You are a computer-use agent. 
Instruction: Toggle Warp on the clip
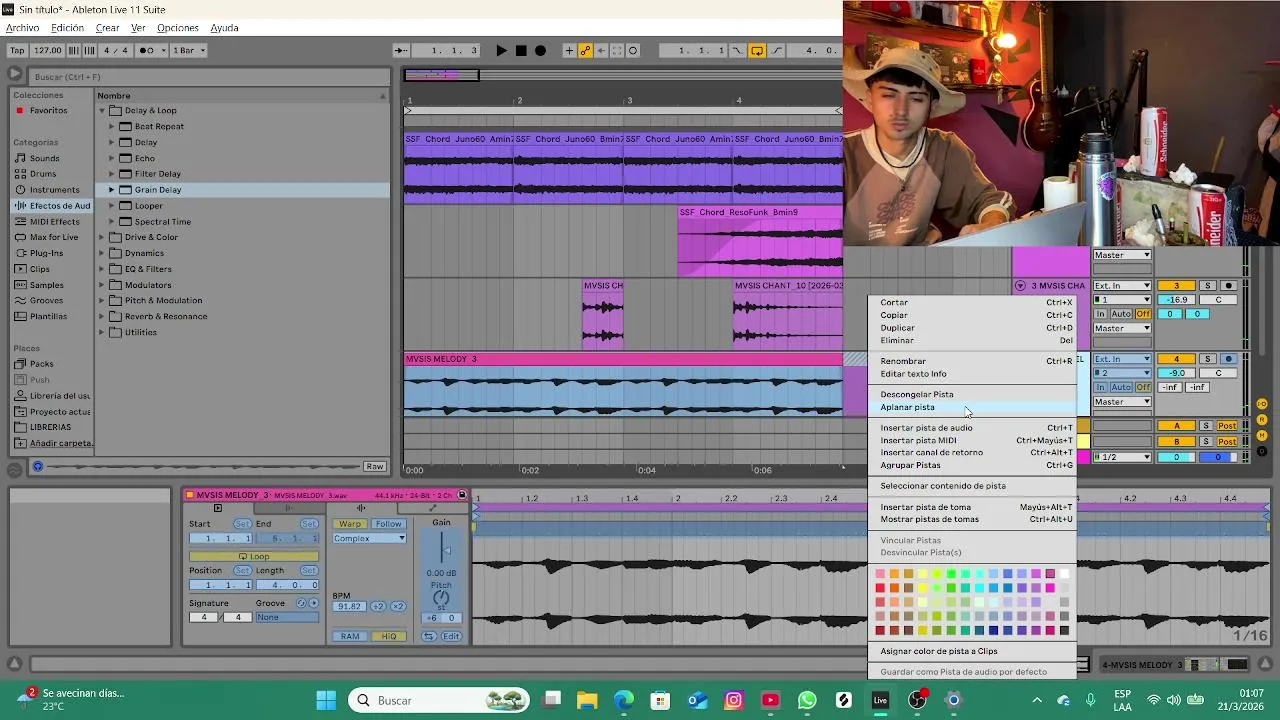click(x=349, y=524)
